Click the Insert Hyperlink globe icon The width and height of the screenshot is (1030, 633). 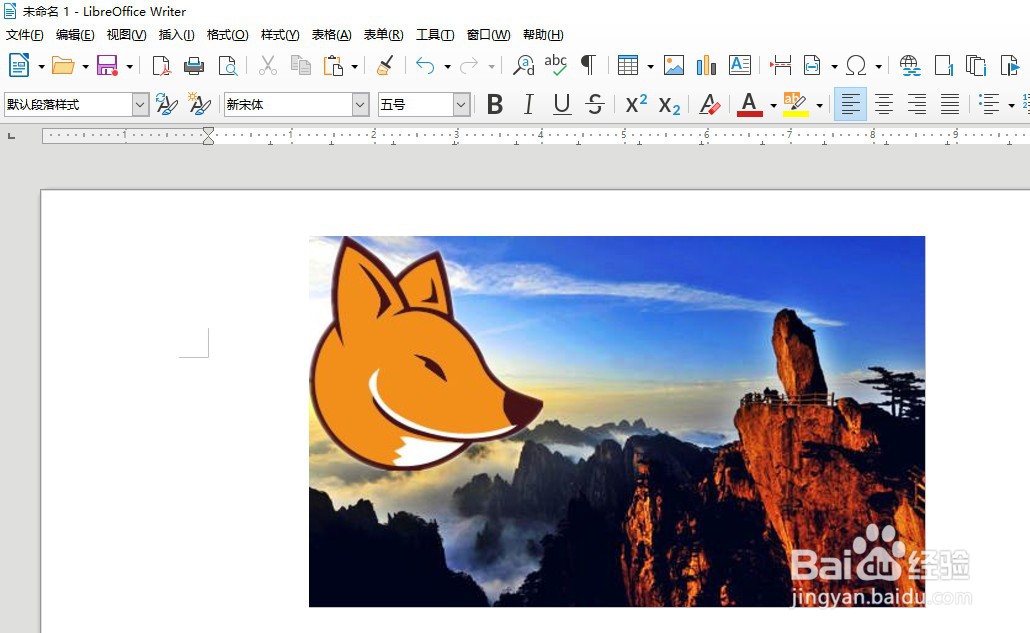pos(910,66)
